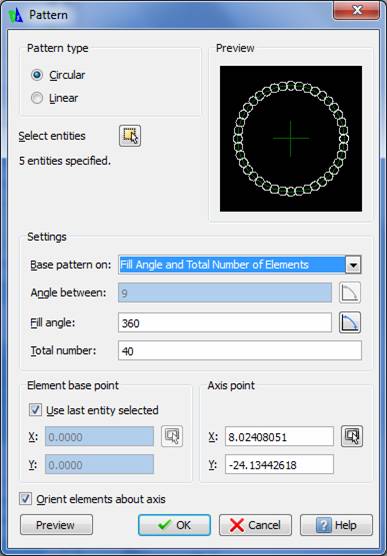Click the Fill angle input field

225,323
